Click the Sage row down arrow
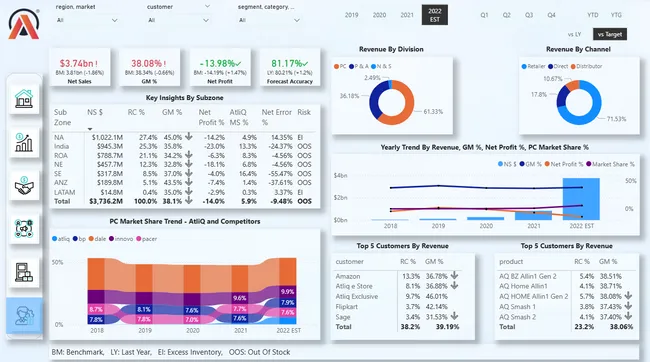The height and width of the screenshot is (362, 650). [x=454, y=316]
